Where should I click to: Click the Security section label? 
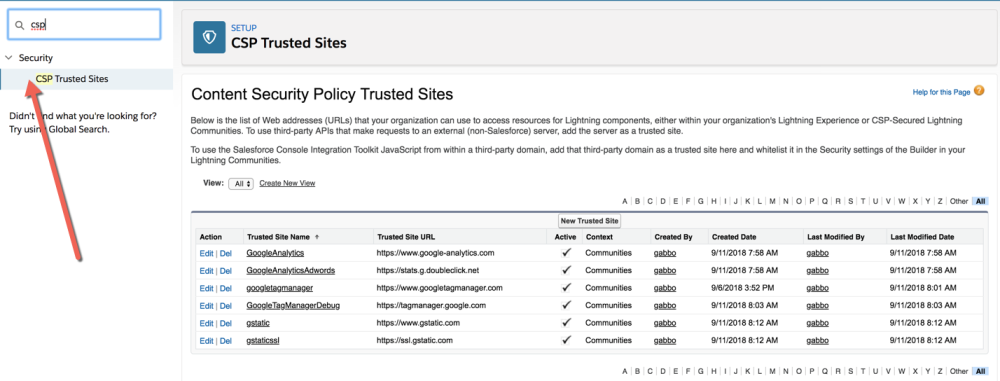[36, 57]
